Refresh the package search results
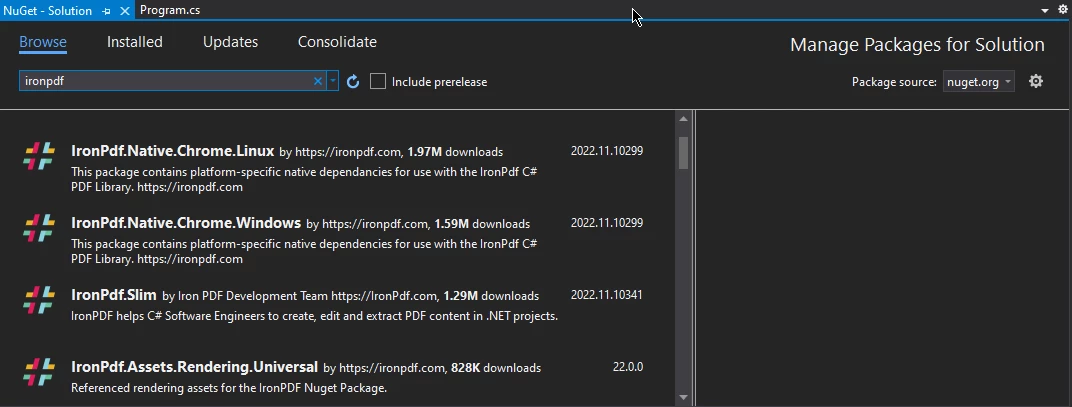 pos(353,82)
